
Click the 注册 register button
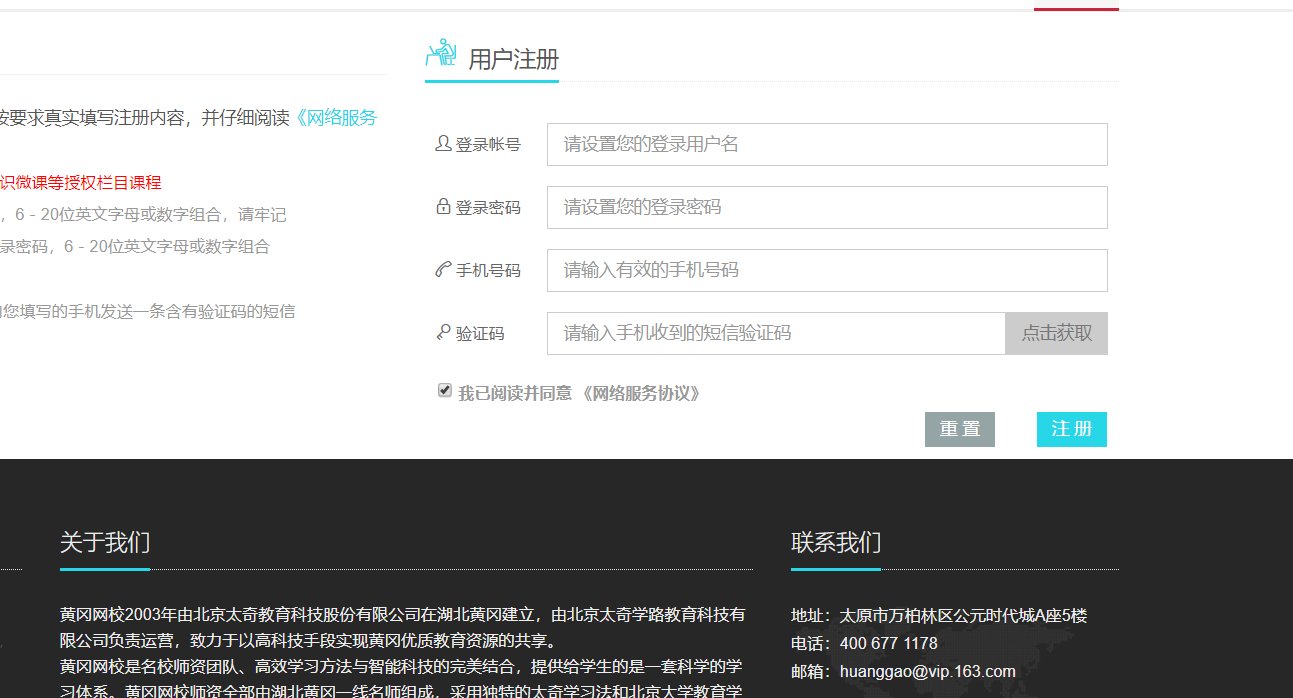click(x=1071, y=429)
